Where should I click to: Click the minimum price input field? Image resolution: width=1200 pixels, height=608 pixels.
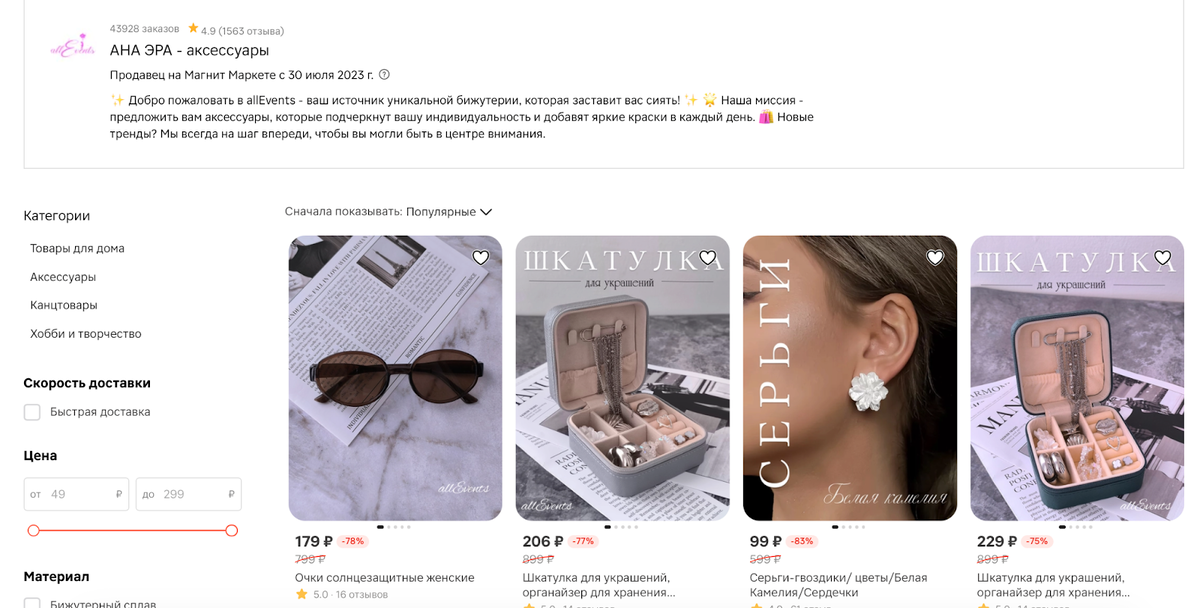click(76, 494)
